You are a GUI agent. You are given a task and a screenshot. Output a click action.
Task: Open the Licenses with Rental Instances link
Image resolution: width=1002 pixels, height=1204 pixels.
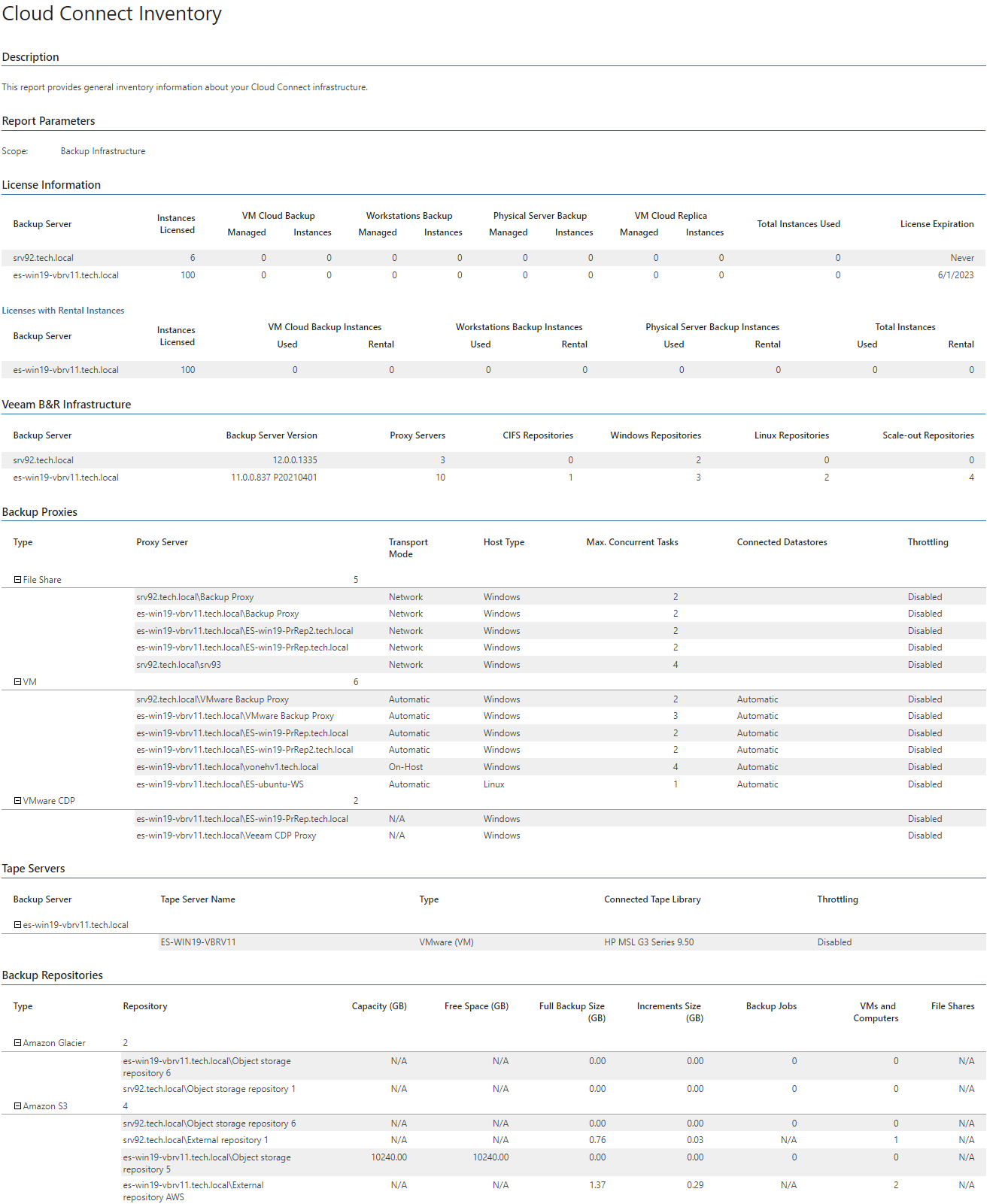[63, 311]
